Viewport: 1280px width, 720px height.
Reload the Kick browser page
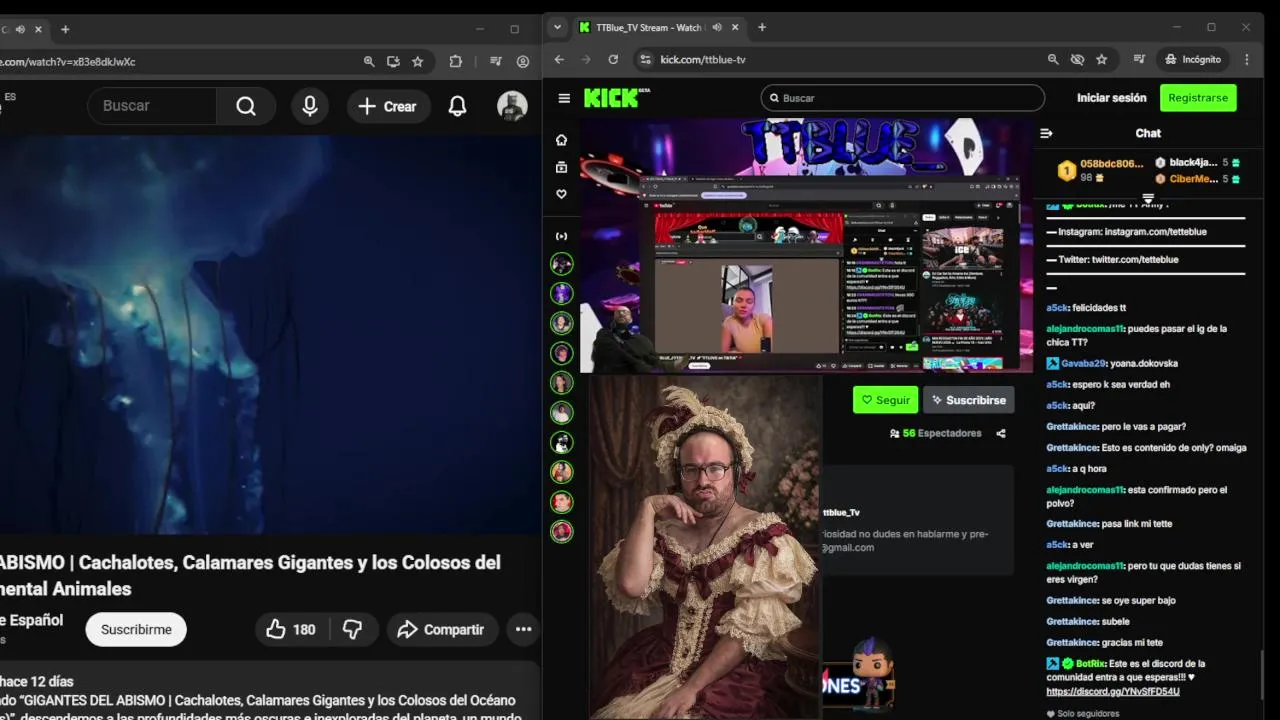[613, 59]
